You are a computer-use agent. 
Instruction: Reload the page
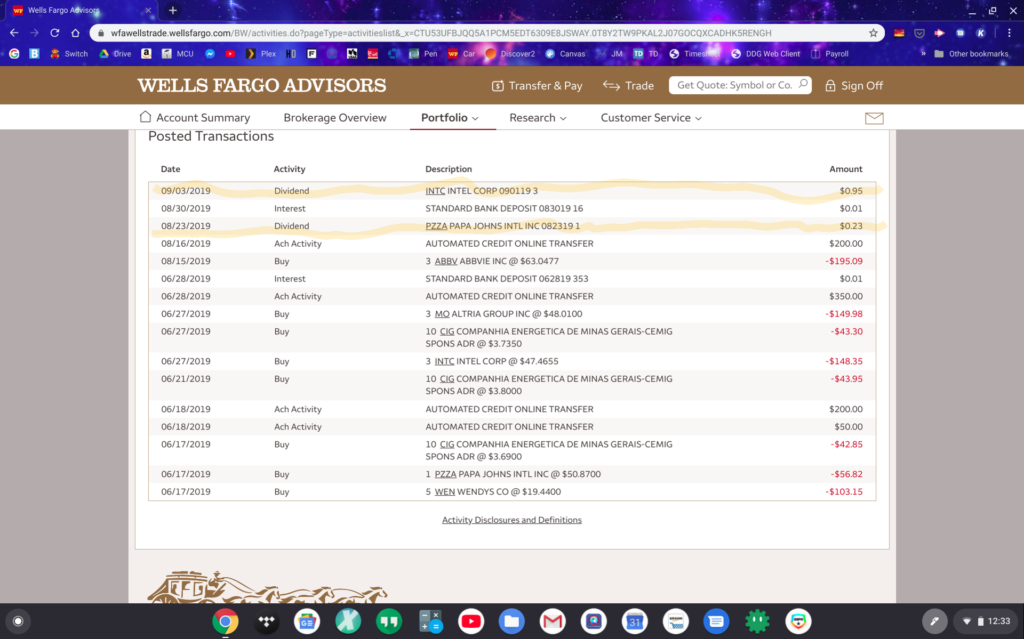[x=54, y=32]
